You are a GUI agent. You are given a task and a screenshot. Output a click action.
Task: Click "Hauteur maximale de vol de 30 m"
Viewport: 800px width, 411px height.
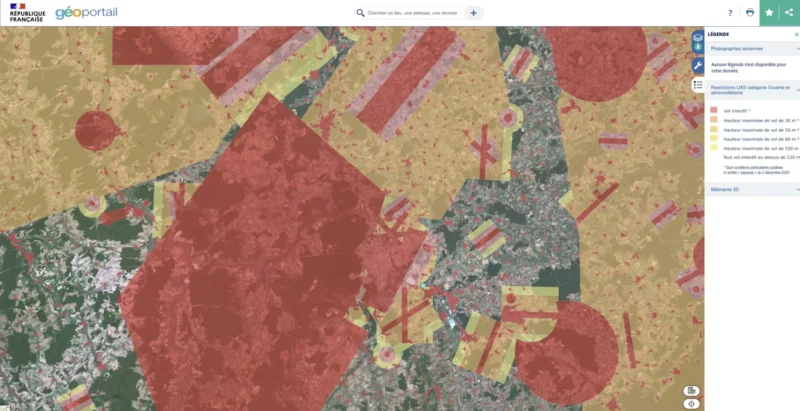[759, 120]
